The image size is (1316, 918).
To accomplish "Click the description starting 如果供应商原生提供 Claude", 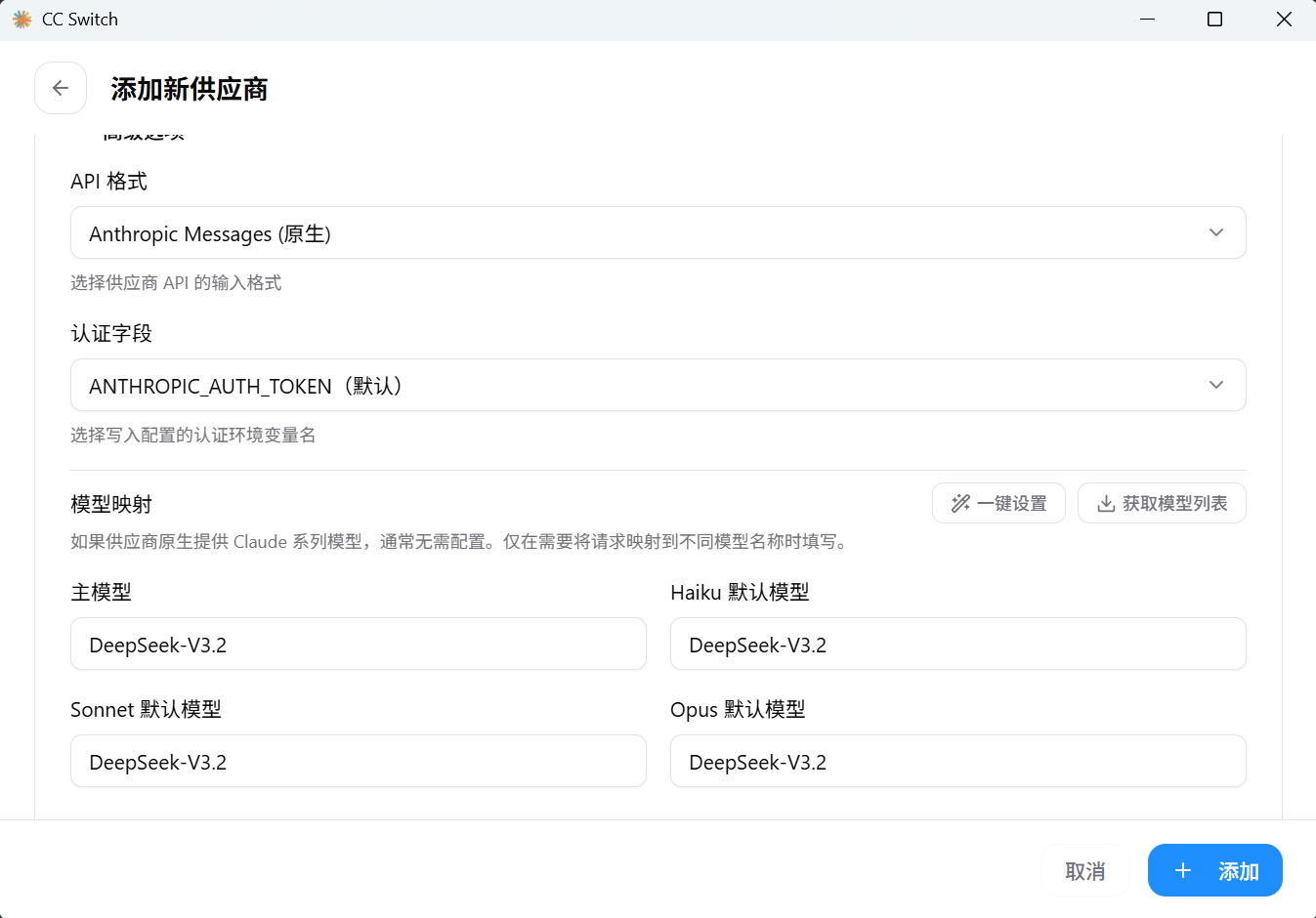I will (459, 541).
